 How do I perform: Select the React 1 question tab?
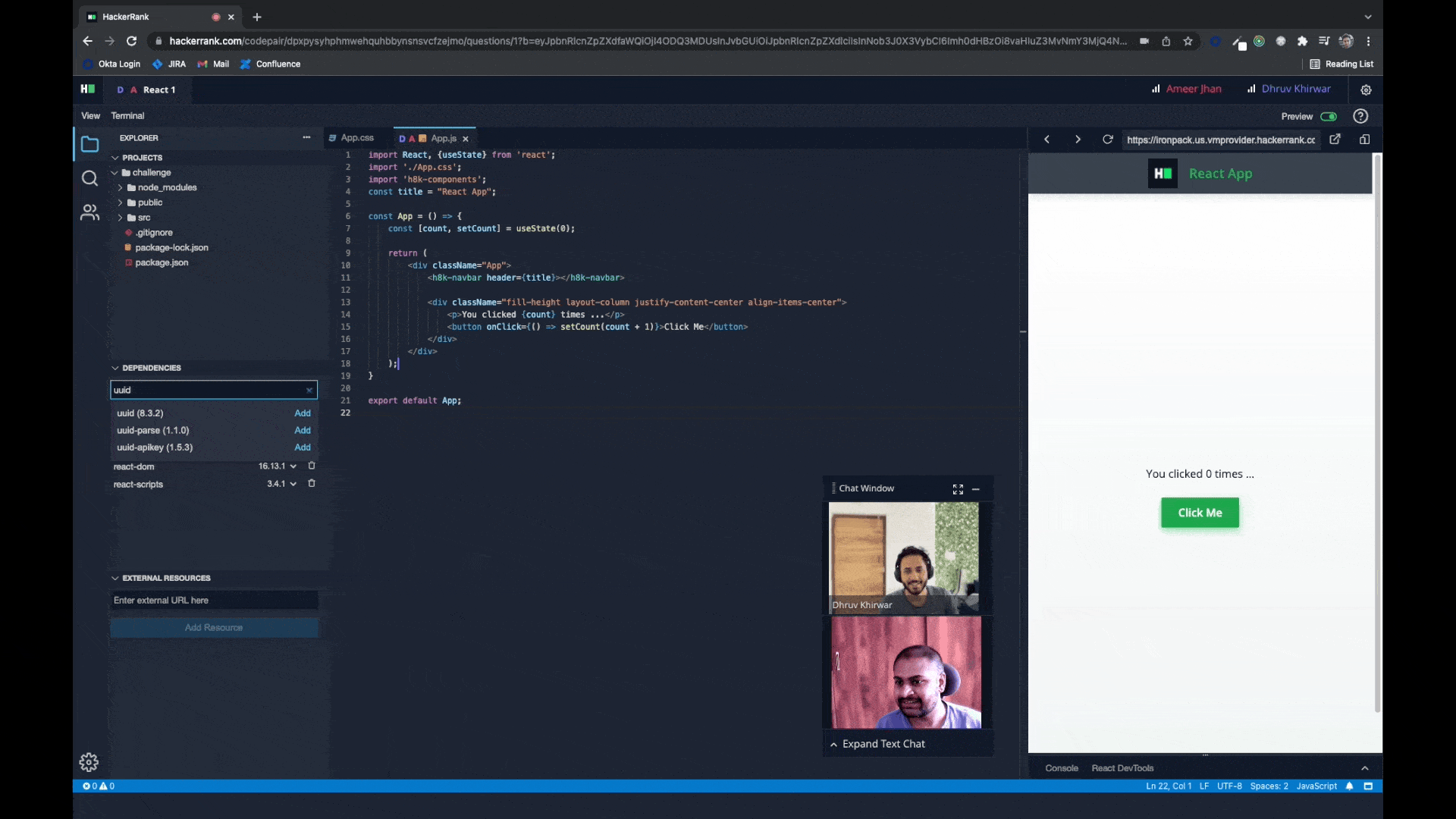pos(147,89)
